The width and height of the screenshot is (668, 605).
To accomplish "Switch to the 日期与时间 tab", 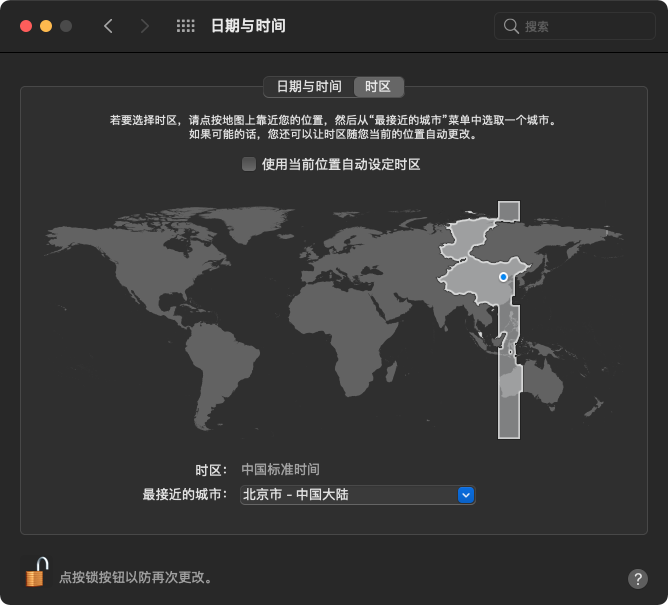I will coord(308,86).
